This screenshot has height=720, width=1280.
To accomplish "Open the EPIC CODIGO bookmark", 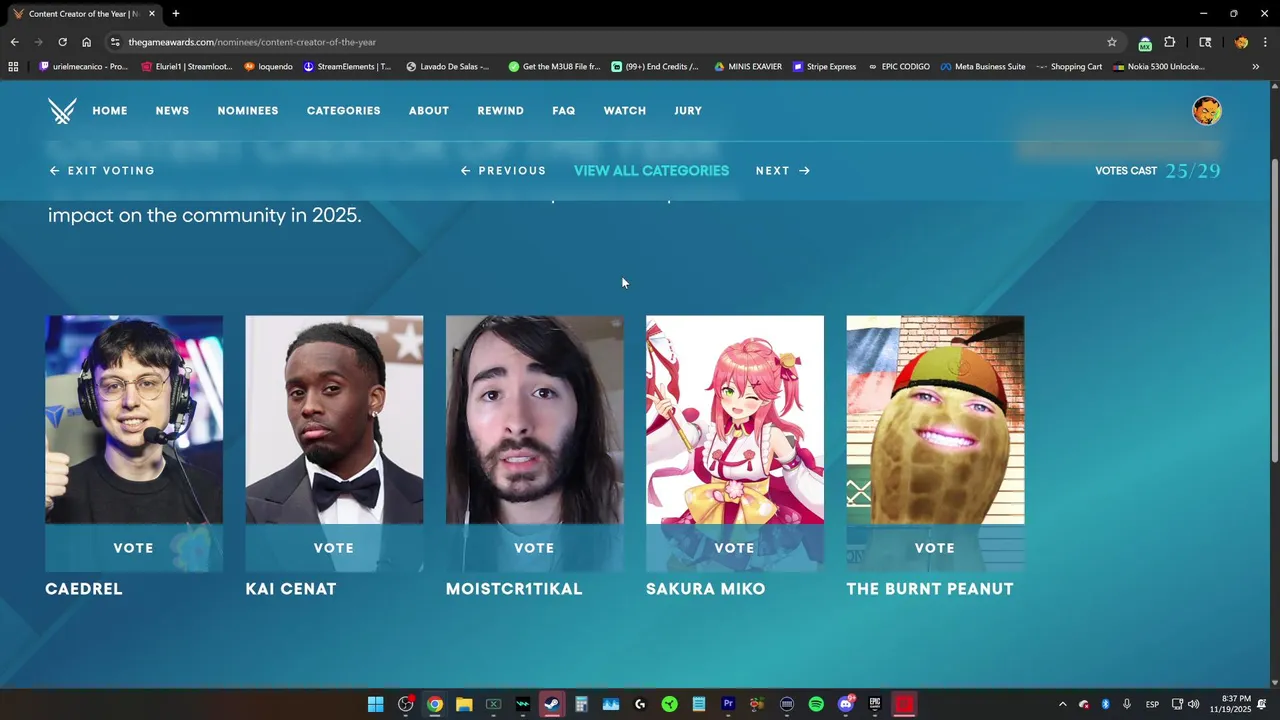I will coord(899,67).
